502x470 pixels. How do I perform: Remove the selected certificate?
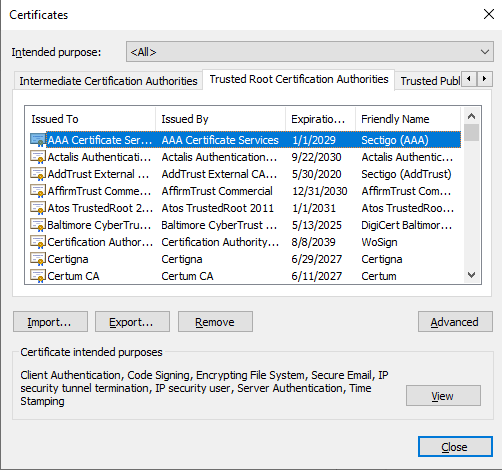click(x=215, y=322)
